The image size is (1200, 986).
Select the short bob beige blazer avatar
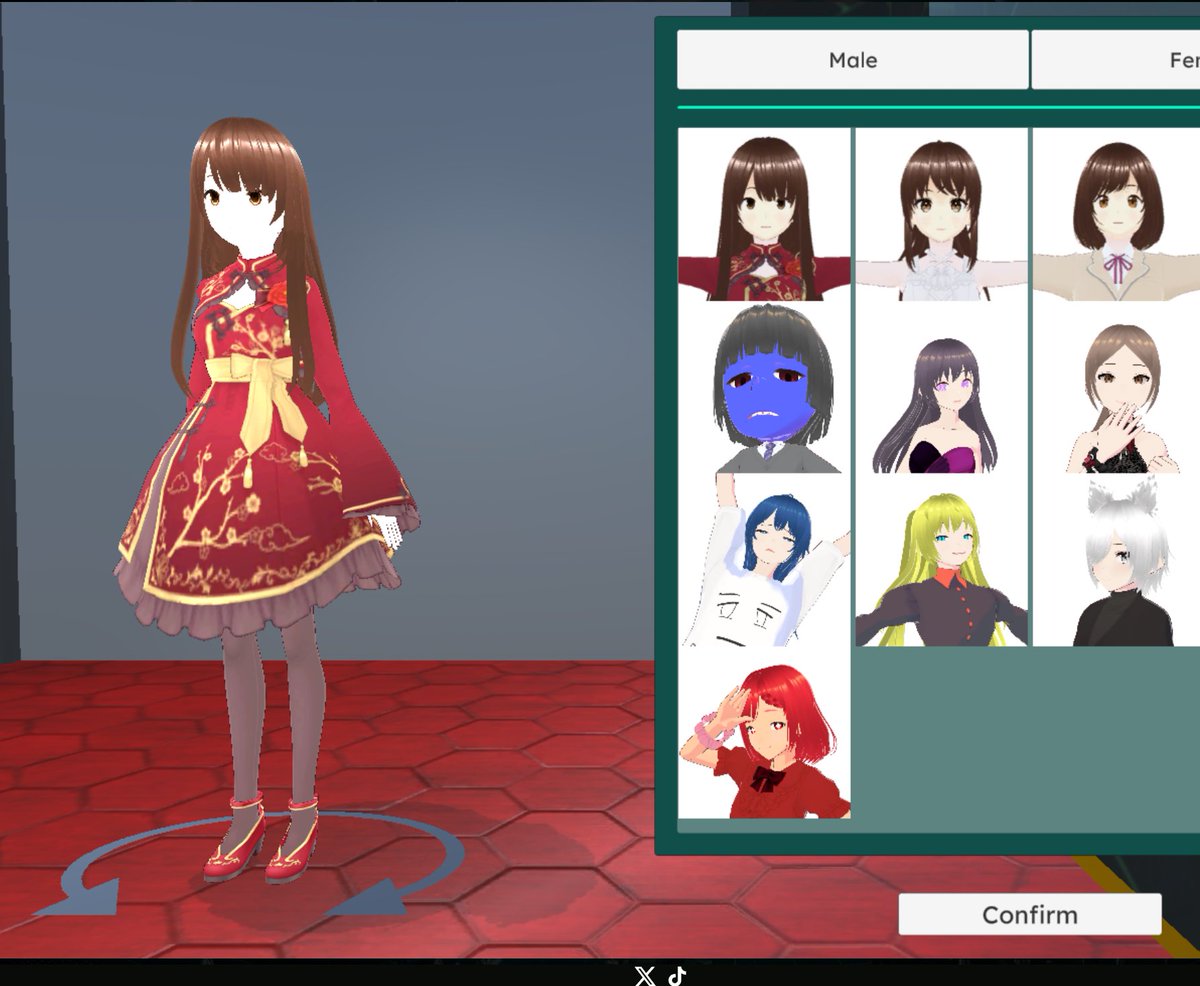1116,215
